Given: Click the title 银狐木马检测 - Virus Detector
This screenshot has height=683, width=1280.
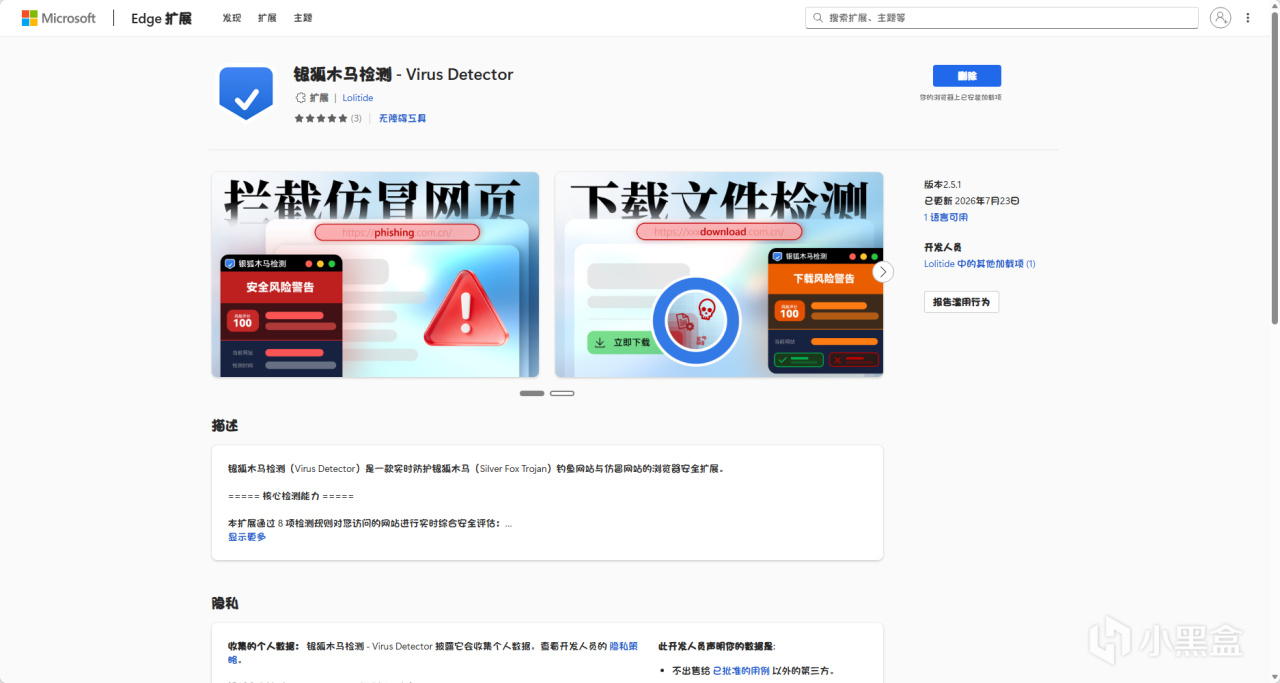Looking at the screenshot, I should tap(403, 75).
